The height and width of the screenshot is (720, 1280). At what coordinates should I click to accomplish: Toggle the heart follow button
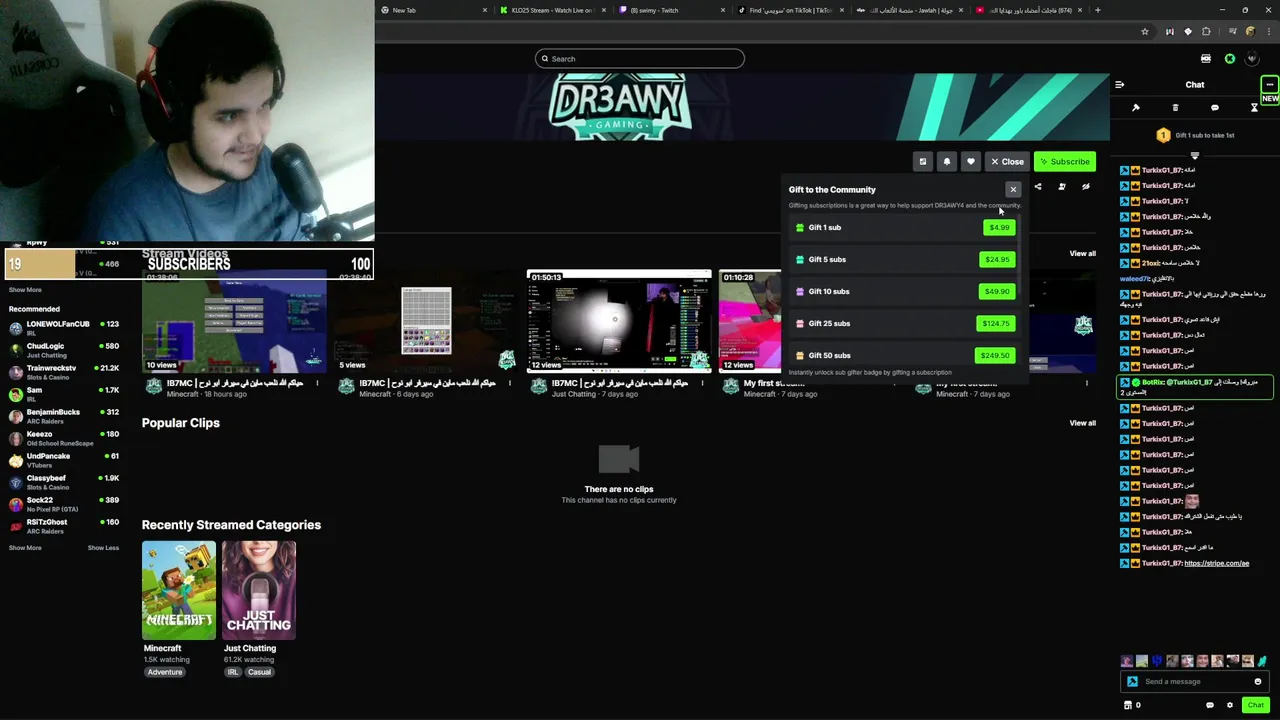(x=971, y=161)
